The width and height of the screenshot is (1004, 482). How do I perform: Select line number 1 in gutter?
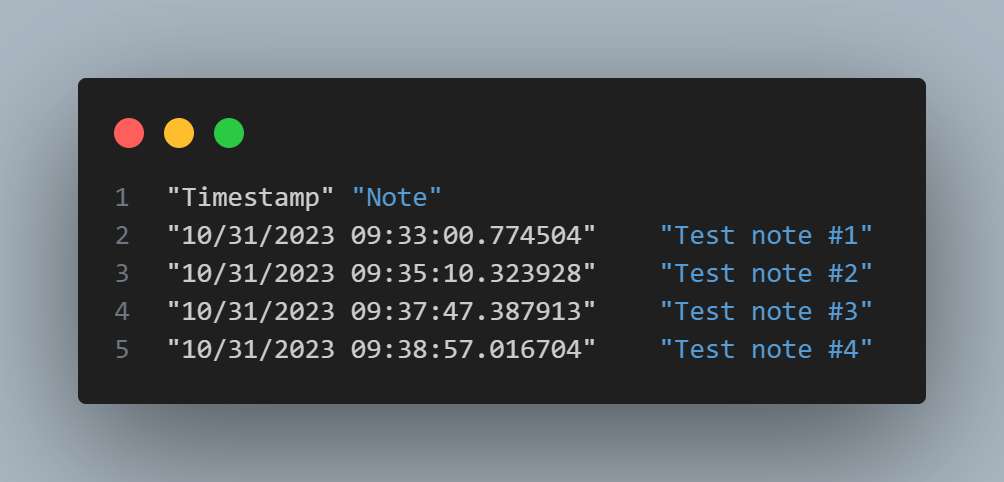tap(122, 198)
